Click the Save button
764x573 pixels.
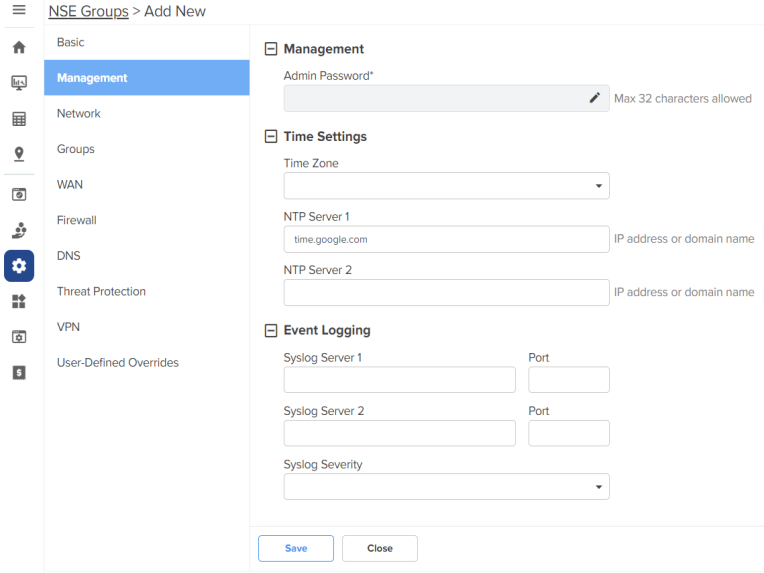296,548
